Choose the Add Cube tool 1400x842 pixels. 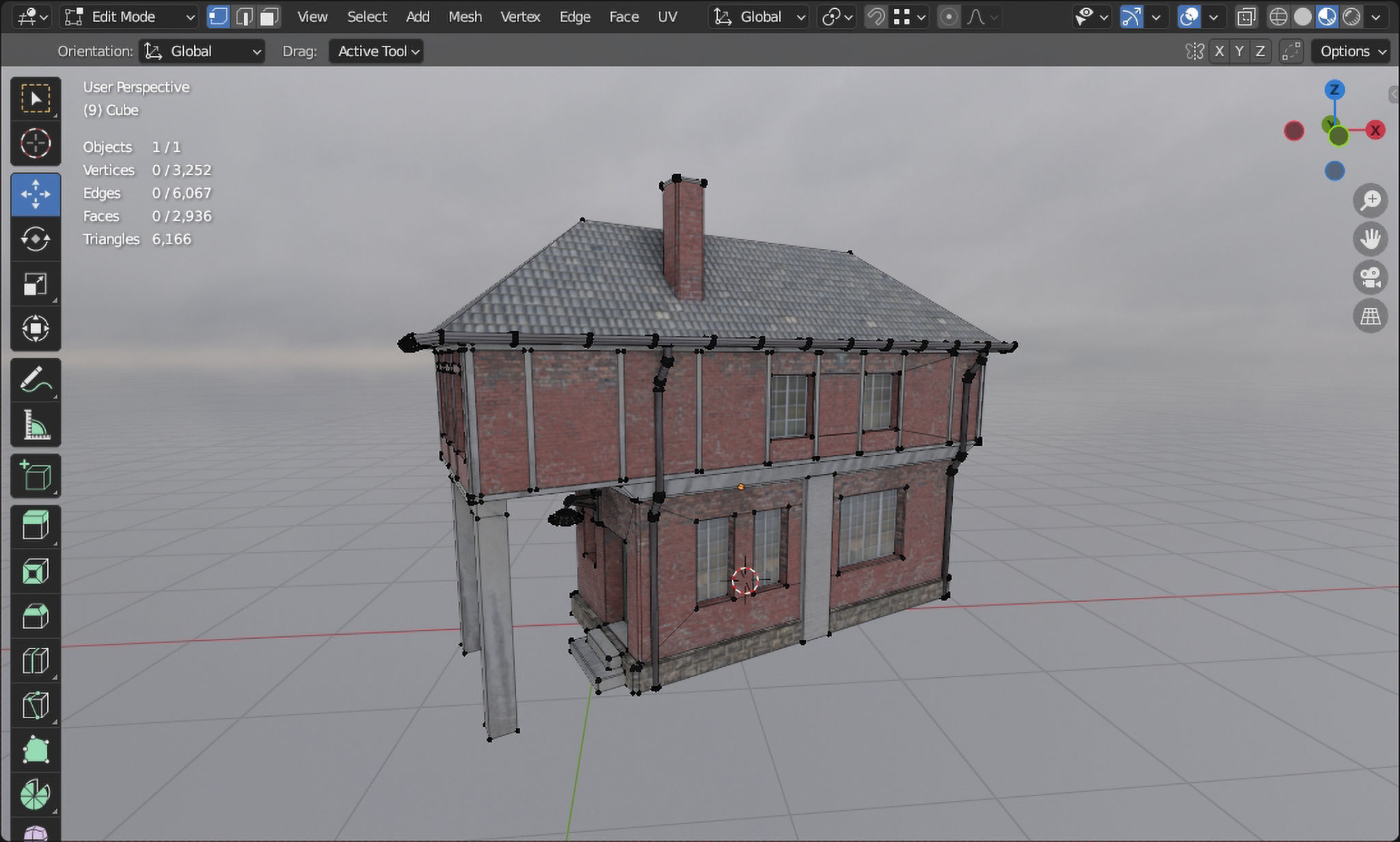pyautogui.click(x=36, y=476)
